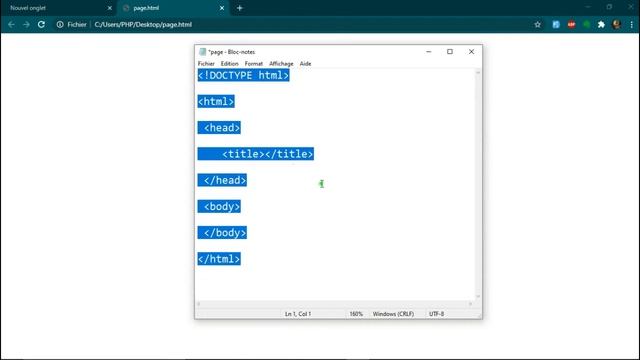Screen dimensions: 640x360
Task: Click the address bar showing C:/Users/PHP/Desktop/page.html
Action: click(x=143, y=24)
